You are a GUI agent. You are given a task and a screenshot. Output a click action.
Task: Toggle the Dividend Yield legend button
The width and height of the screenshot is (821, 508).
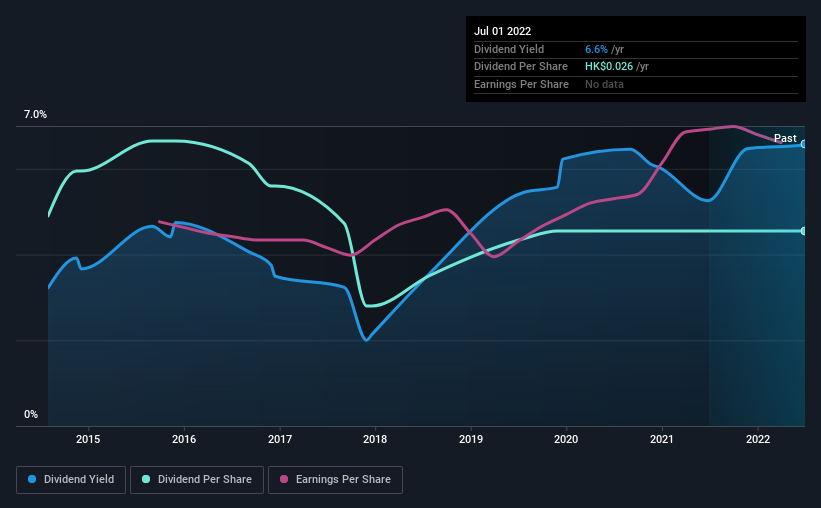click(71, 480)
